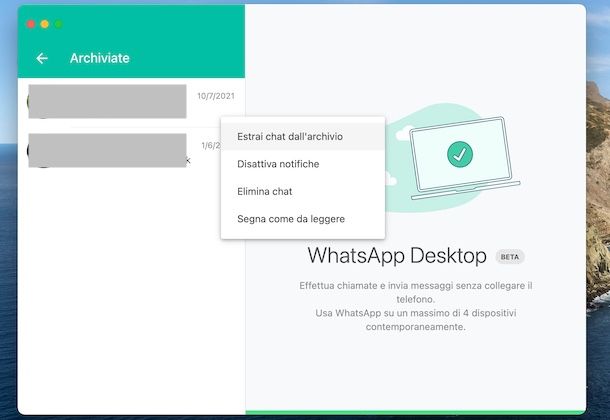Select 'Estrai chat dall'archivio' menu entry
The height and width of the screenshot is (420, 610).
pyautogui.click(x=303, y=136)
